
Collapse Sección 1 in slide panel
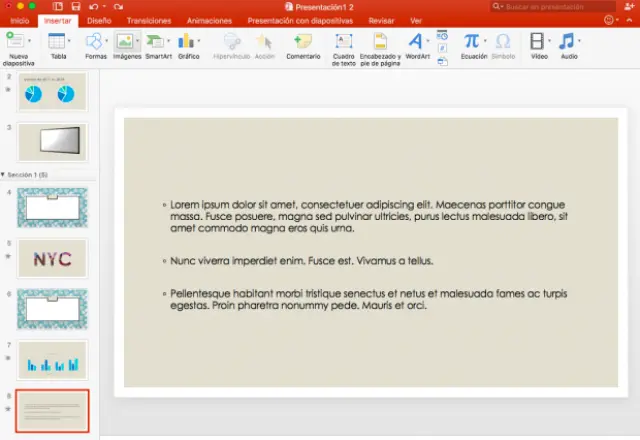point(4,174)
